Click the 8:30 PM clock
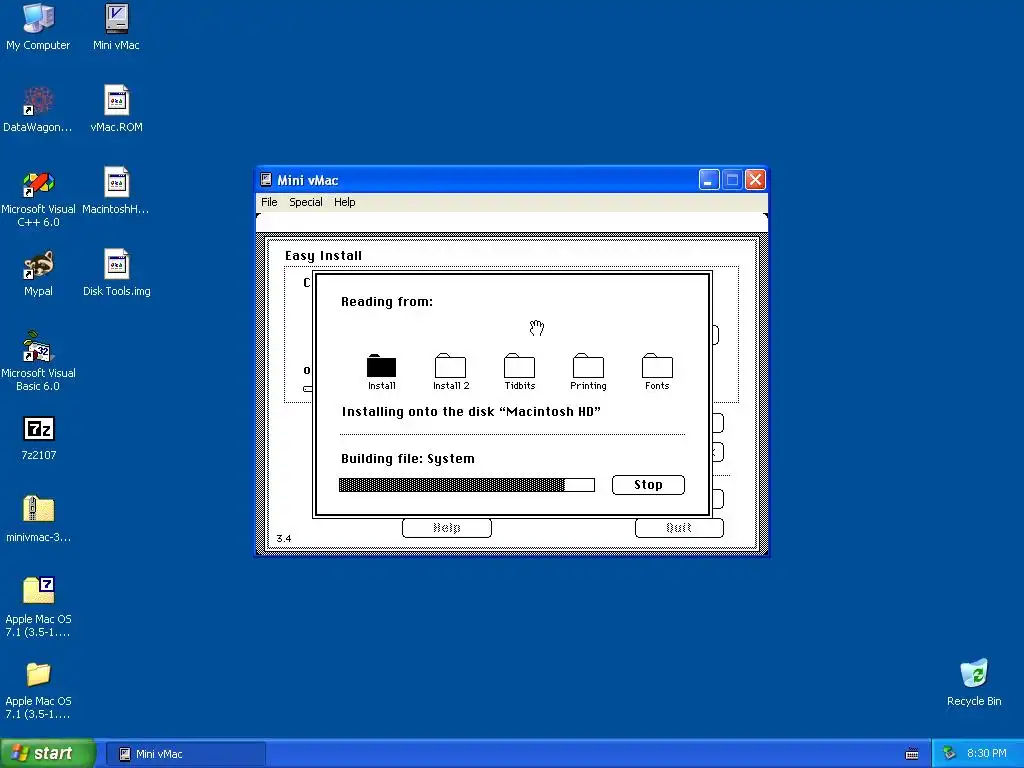Viewport: 1024px width, 768px height. tap(987, 754)
